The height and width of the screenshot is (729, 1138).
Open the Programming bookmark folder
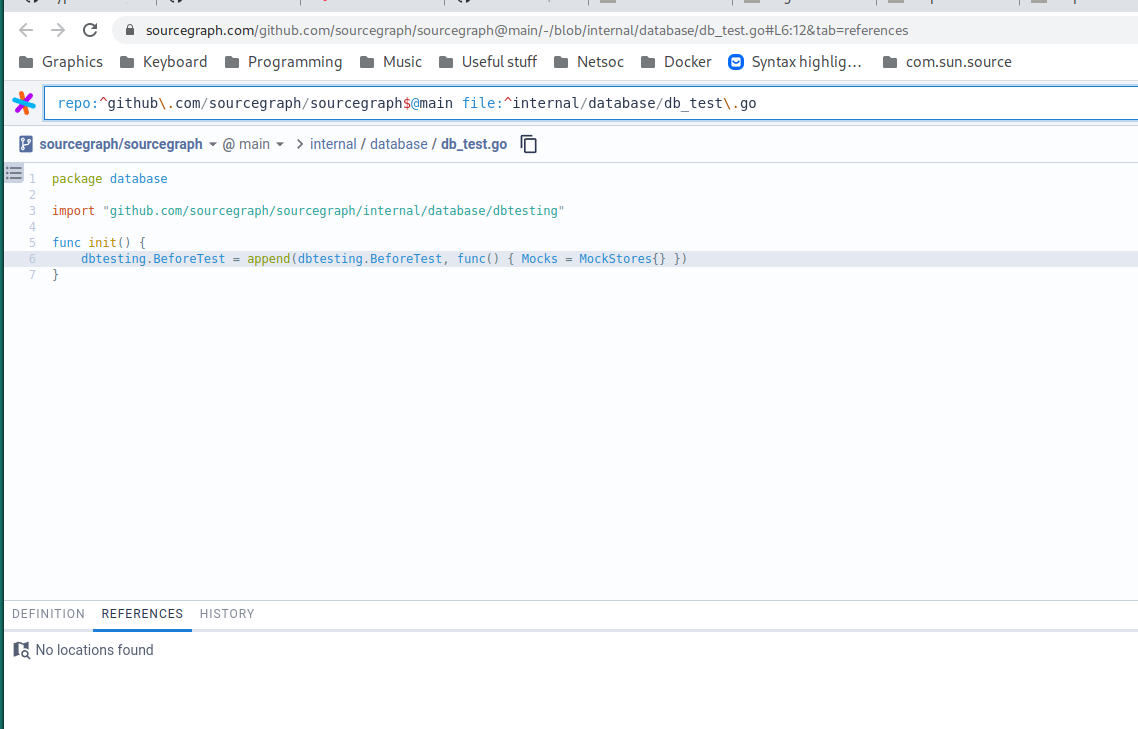[x=284, y=62]
